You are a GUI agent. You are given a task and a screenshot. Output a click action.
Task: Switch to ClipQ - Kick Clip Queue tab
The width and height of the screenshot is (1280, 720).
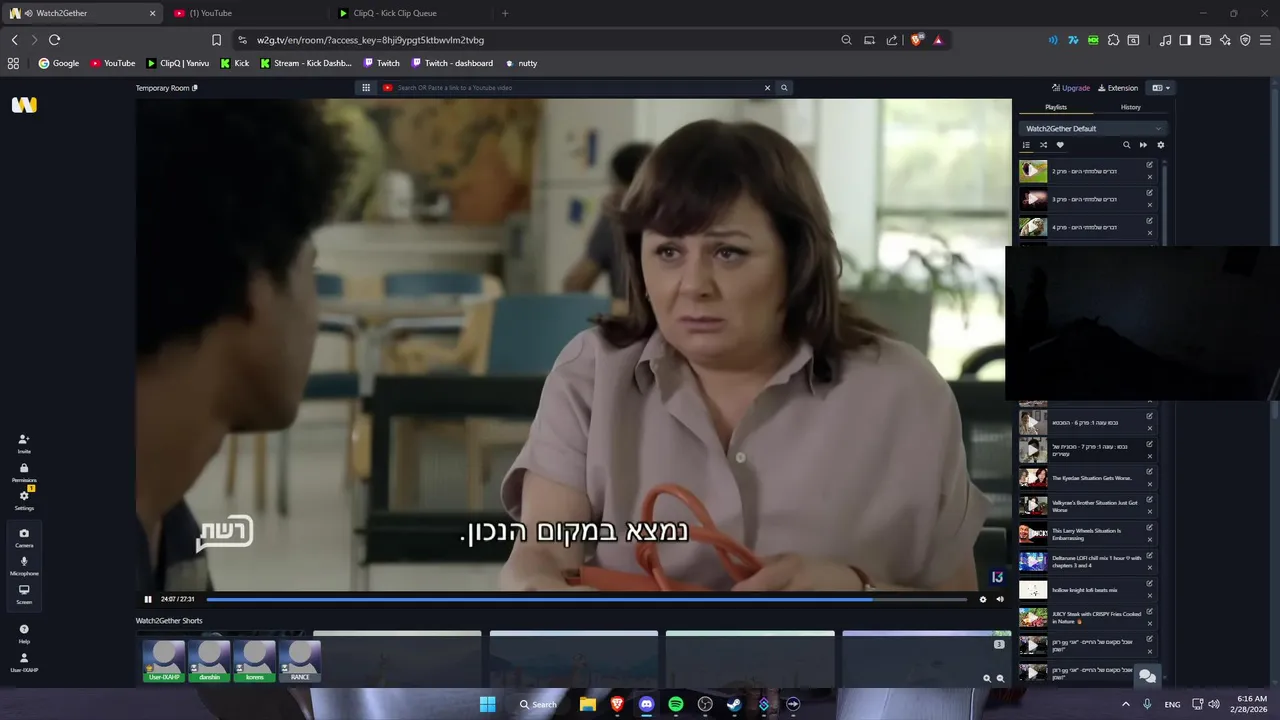[410, 13]
